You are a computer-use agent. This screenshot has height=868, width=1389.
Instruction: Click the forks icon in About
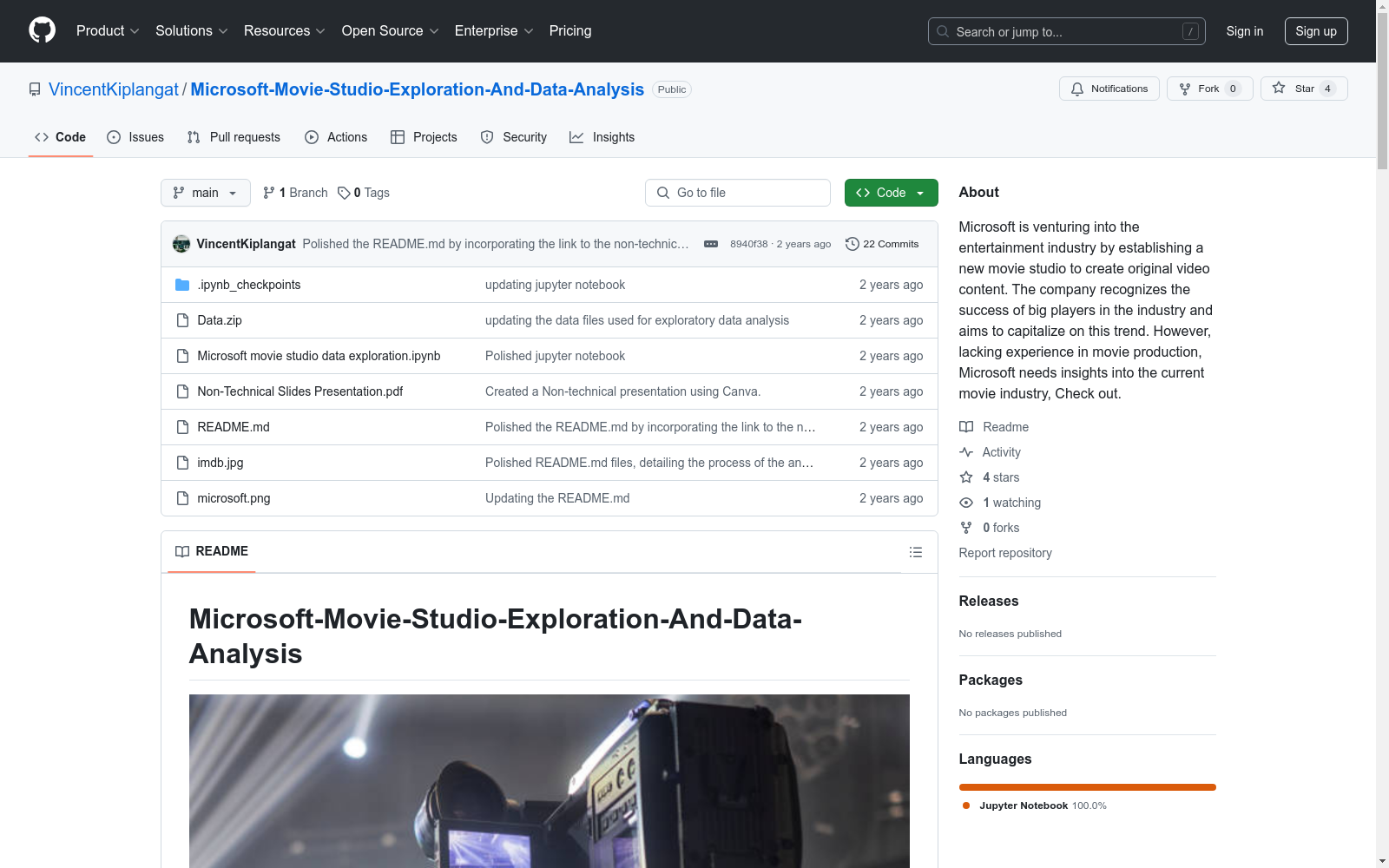[966, 528]
